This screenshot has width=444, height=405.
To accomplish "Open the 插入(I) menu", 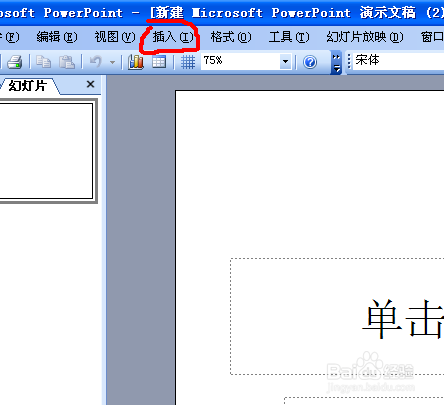I will (173, 37).
